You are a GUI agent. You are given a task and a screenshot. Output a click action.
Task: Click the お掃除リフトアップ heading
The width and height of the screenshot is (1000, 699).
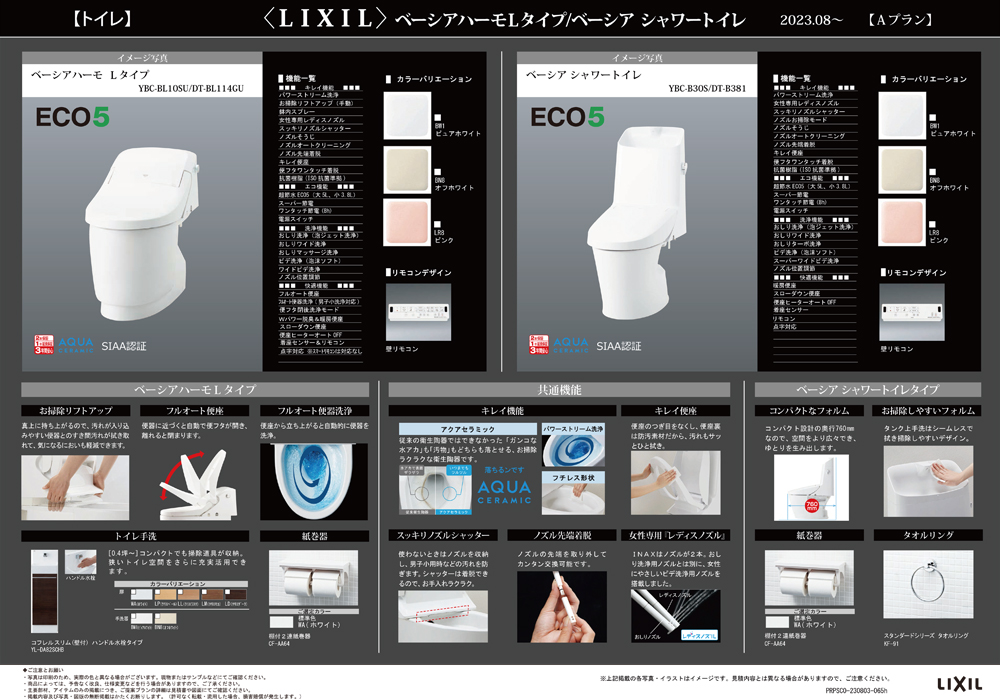pos(76,411)
